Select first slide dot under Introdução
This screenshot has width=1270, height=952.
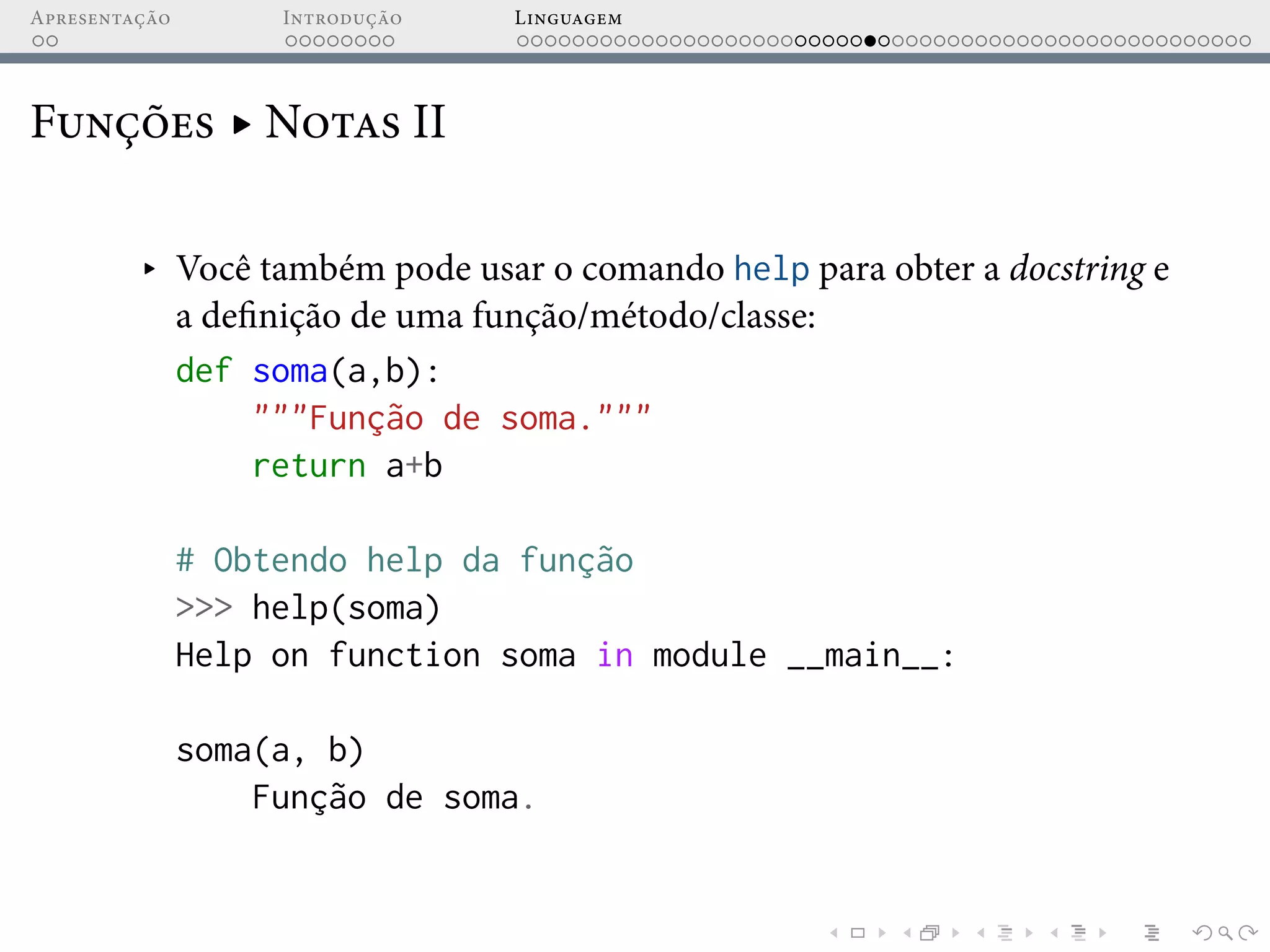(291, 41)
